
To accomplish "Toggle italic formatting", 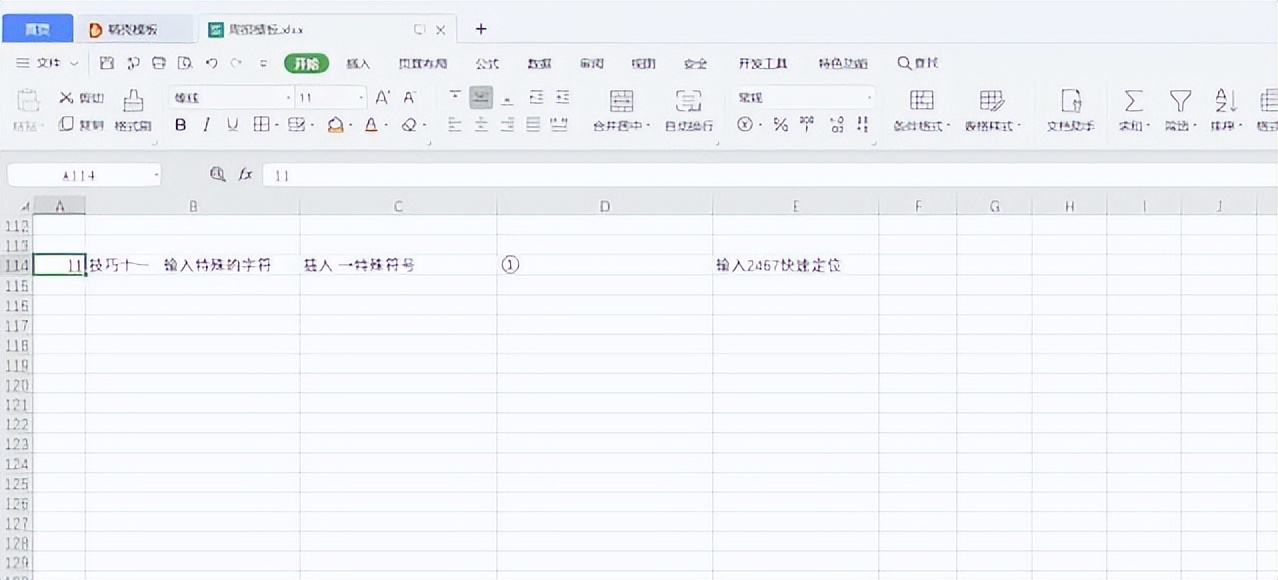I will (204, 125).
